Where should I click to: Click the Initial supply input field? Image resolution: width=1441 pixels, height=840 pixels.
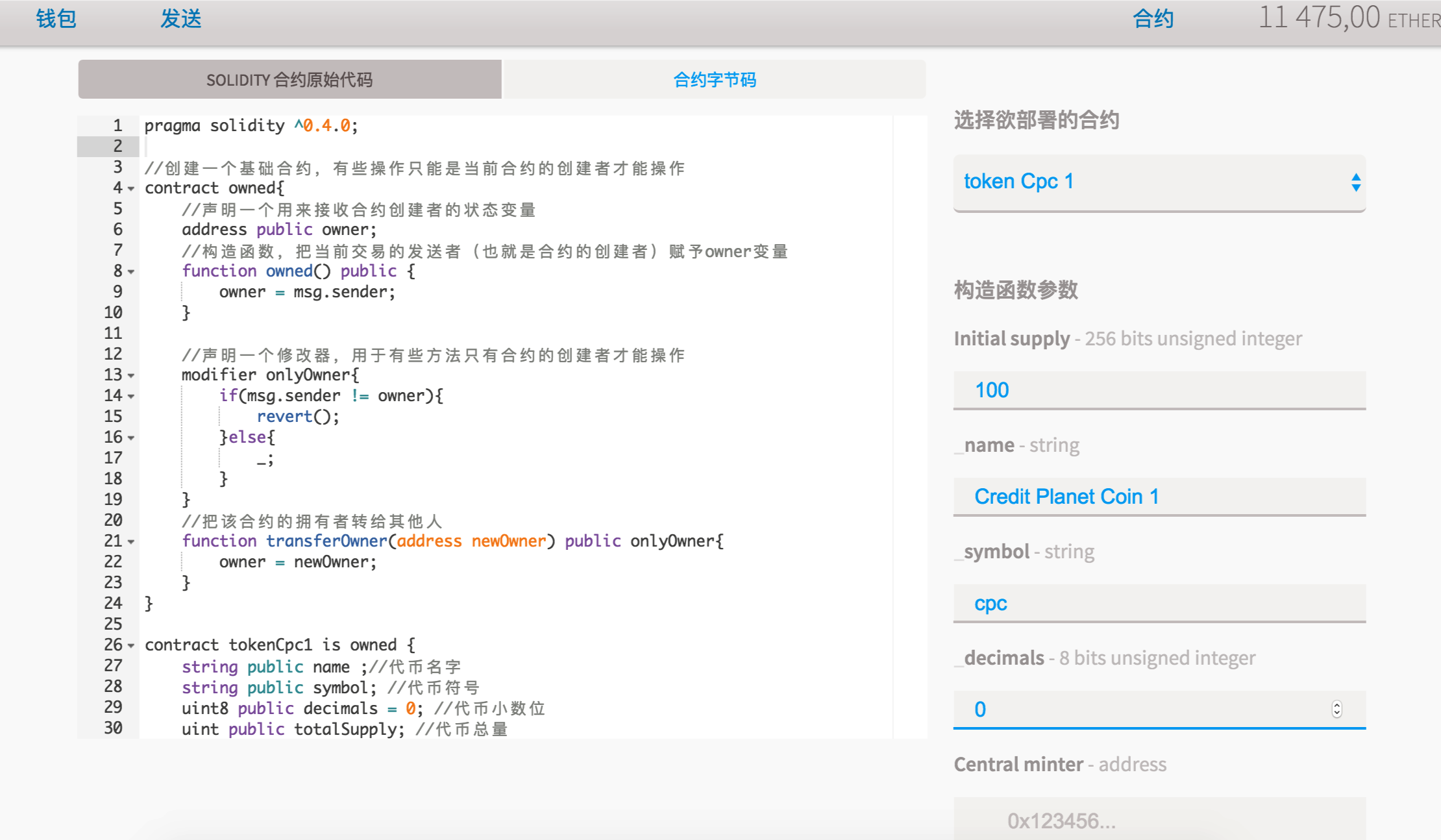pos(1159,390)
